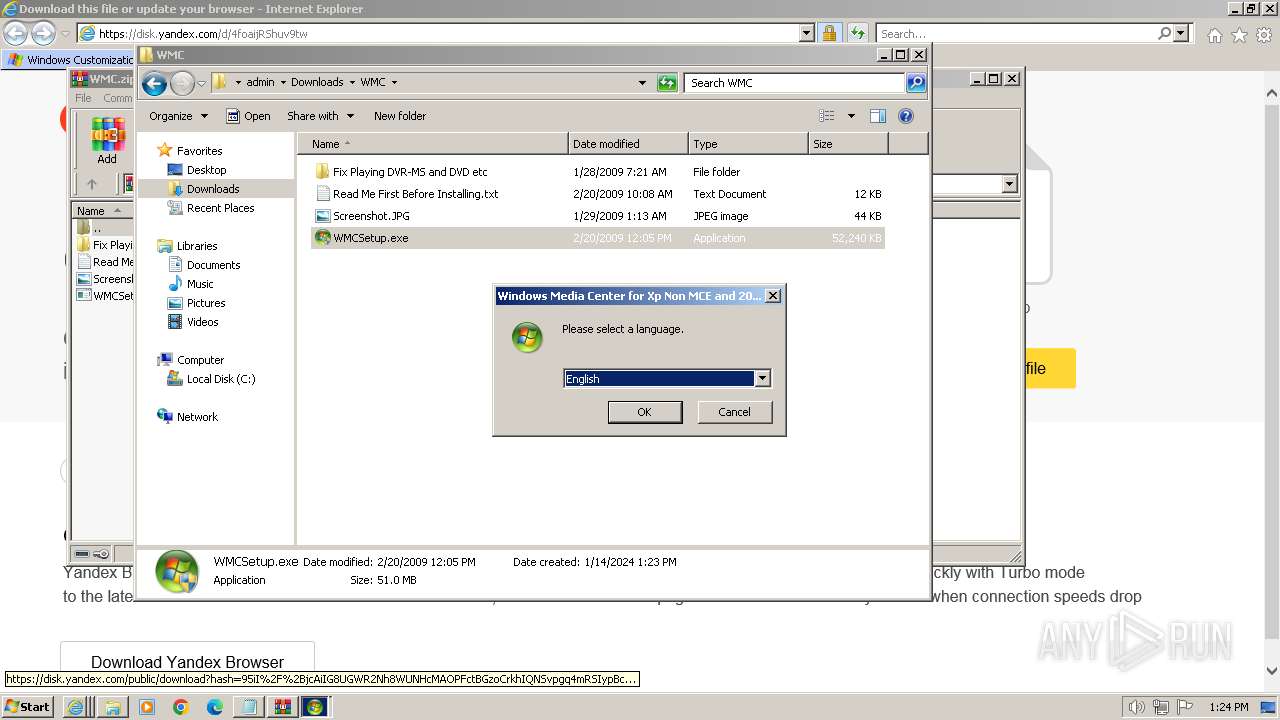Viewport: 1280px width, 720px height.
Task: Open Pictures library
Action: tap(206, 303)
